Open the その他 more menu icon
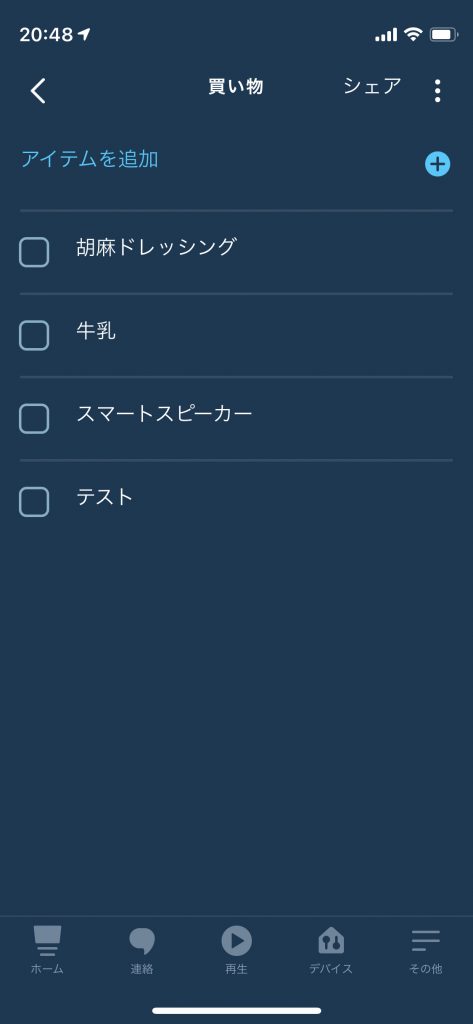 (x=426, y=940)
